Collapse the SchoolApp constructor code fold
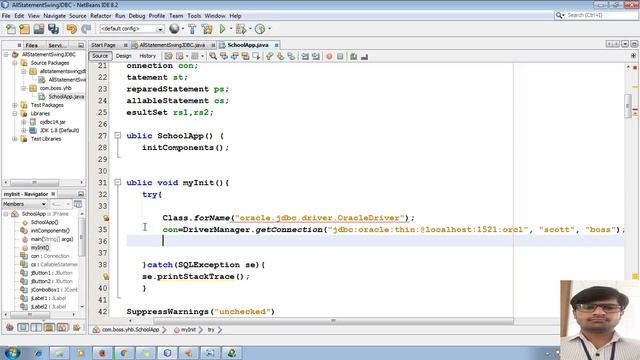 pos(118,136)
